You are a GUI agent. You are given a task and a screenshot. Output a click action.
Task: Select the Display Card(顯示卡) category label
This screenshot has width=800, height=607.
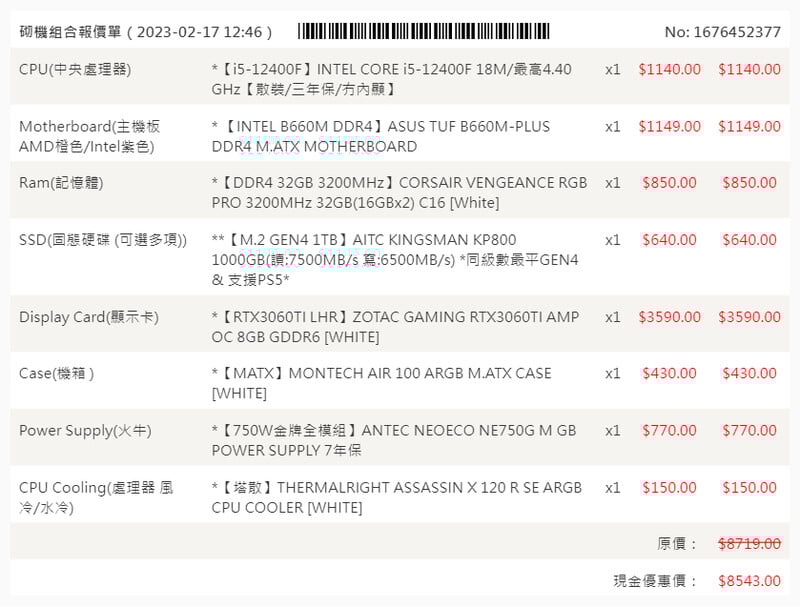89,317
